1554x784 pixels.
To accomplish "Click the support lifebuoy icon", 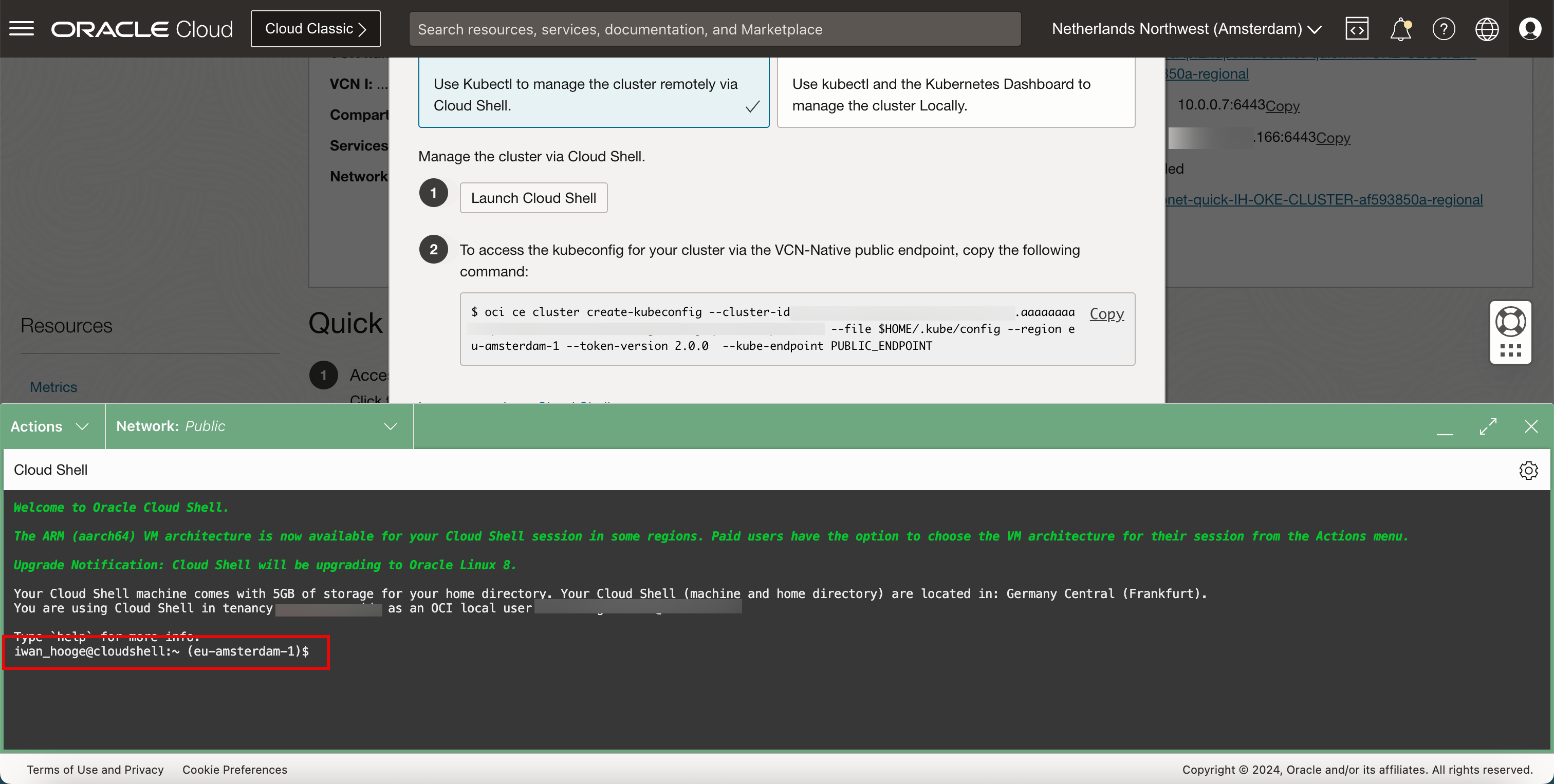I will click(x=1510, y=322).
